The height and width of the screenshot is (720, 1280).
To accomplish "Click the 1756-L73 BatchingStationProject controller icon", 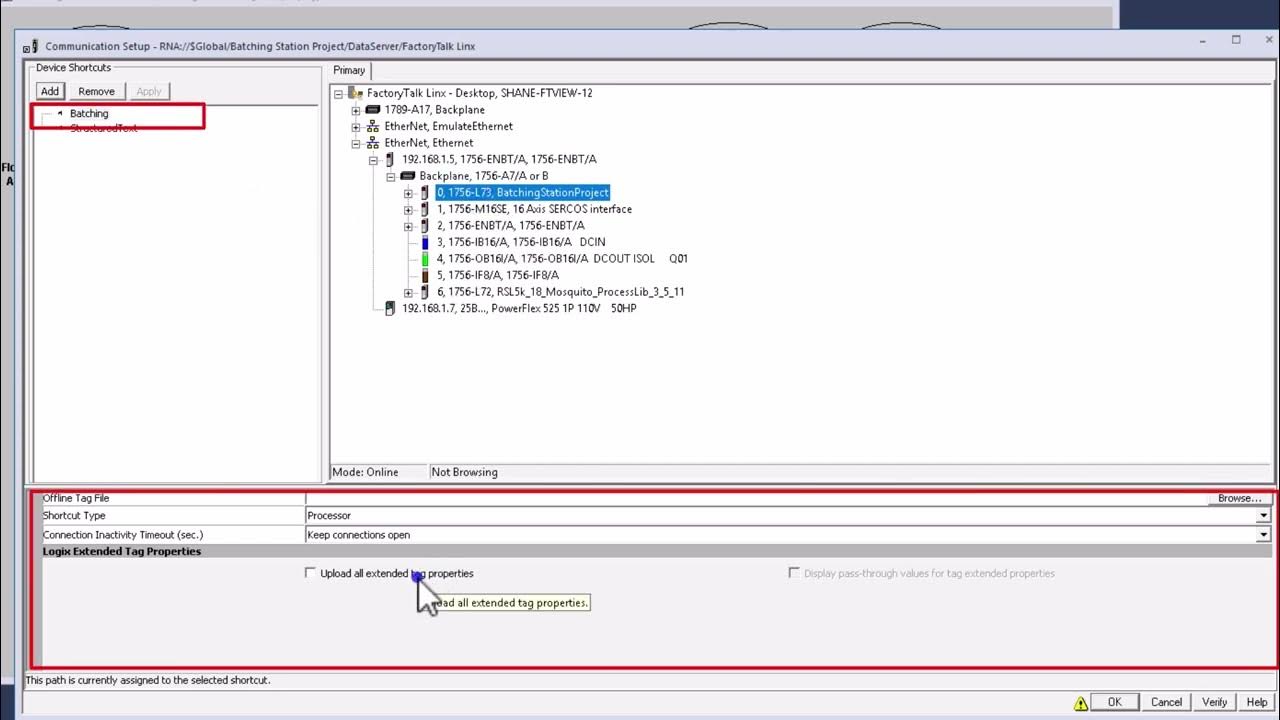I will click(425, 193).
